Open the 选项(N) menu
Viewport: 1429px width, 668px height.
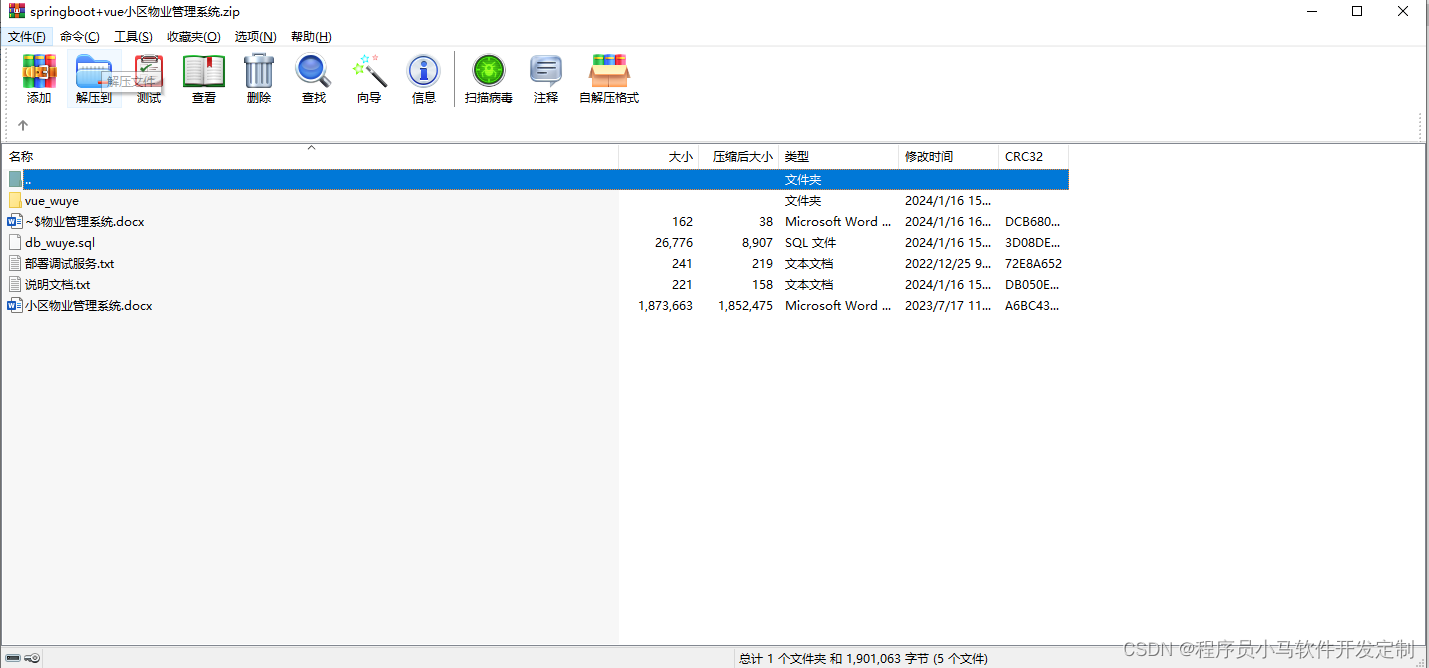point(255,36)
